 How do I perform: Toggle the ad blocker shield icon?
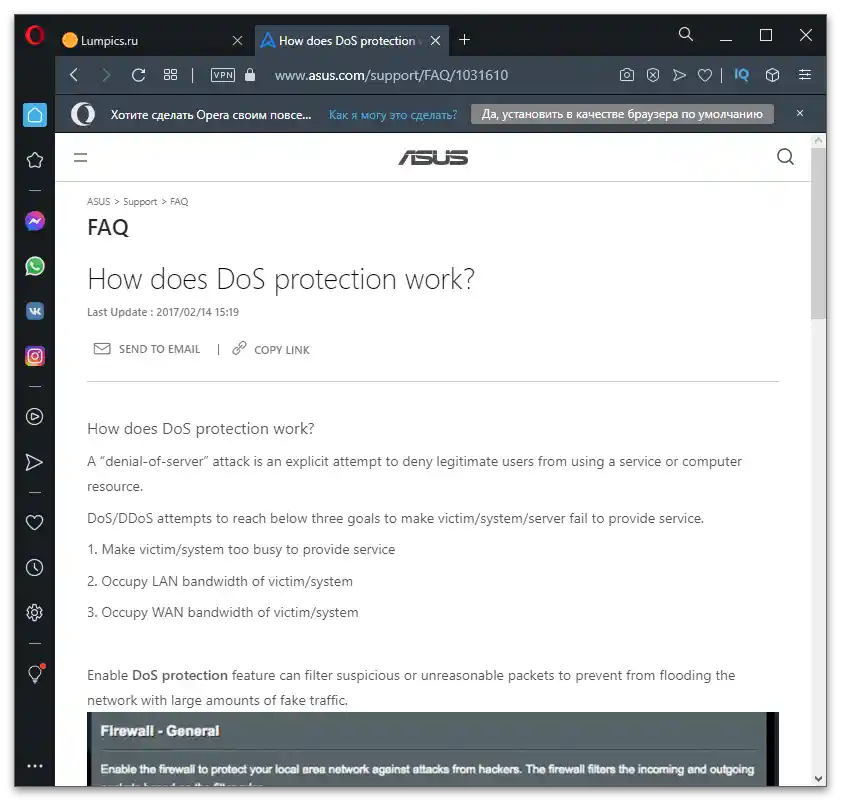(653, 75)
